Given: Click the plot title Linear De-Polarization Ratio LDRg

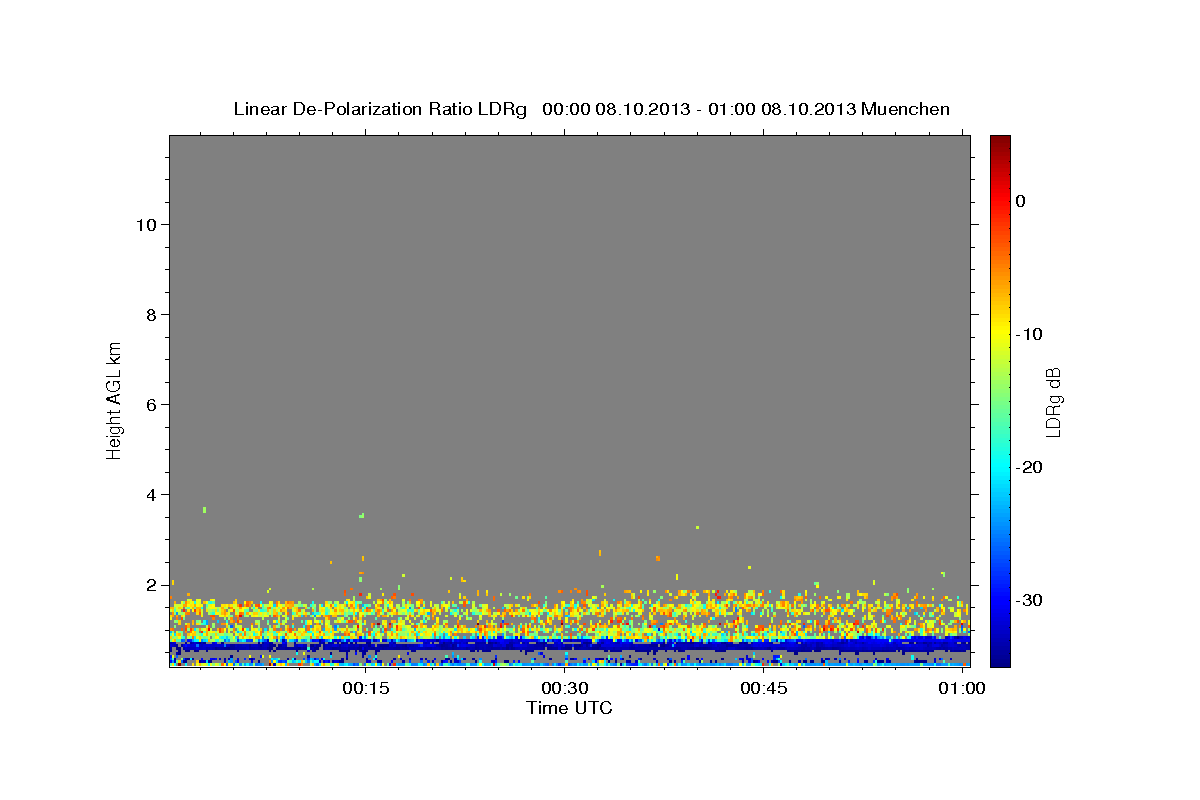Looking at the screenshot, I should coord(380,109).
